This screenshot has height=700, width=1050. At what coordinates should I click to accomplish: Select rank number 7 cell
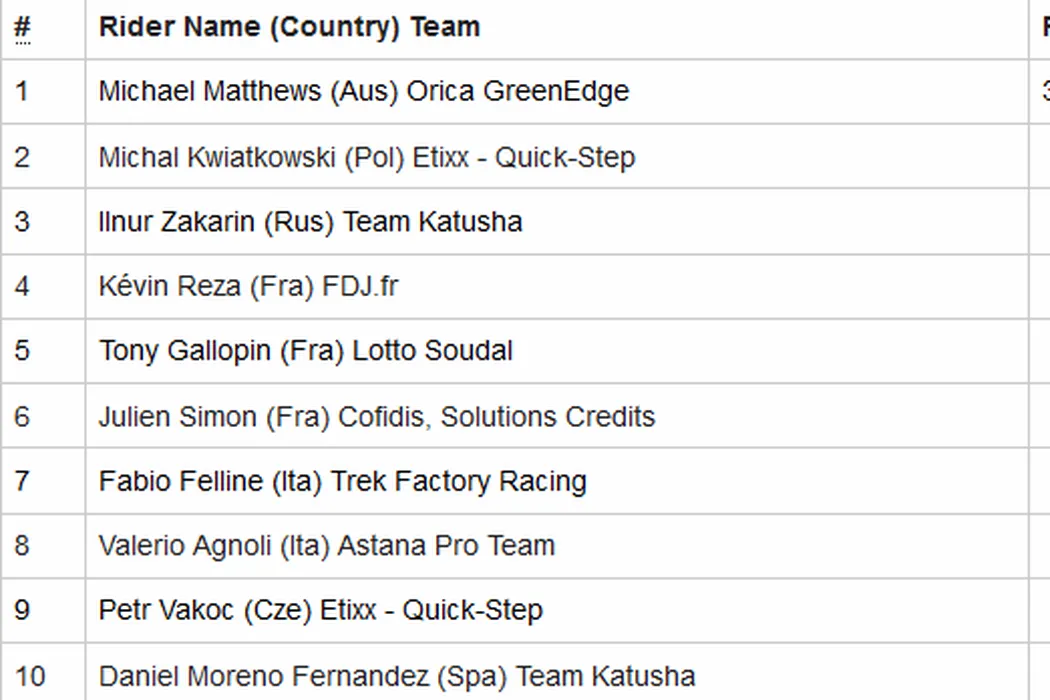click(x=22, y=482)
